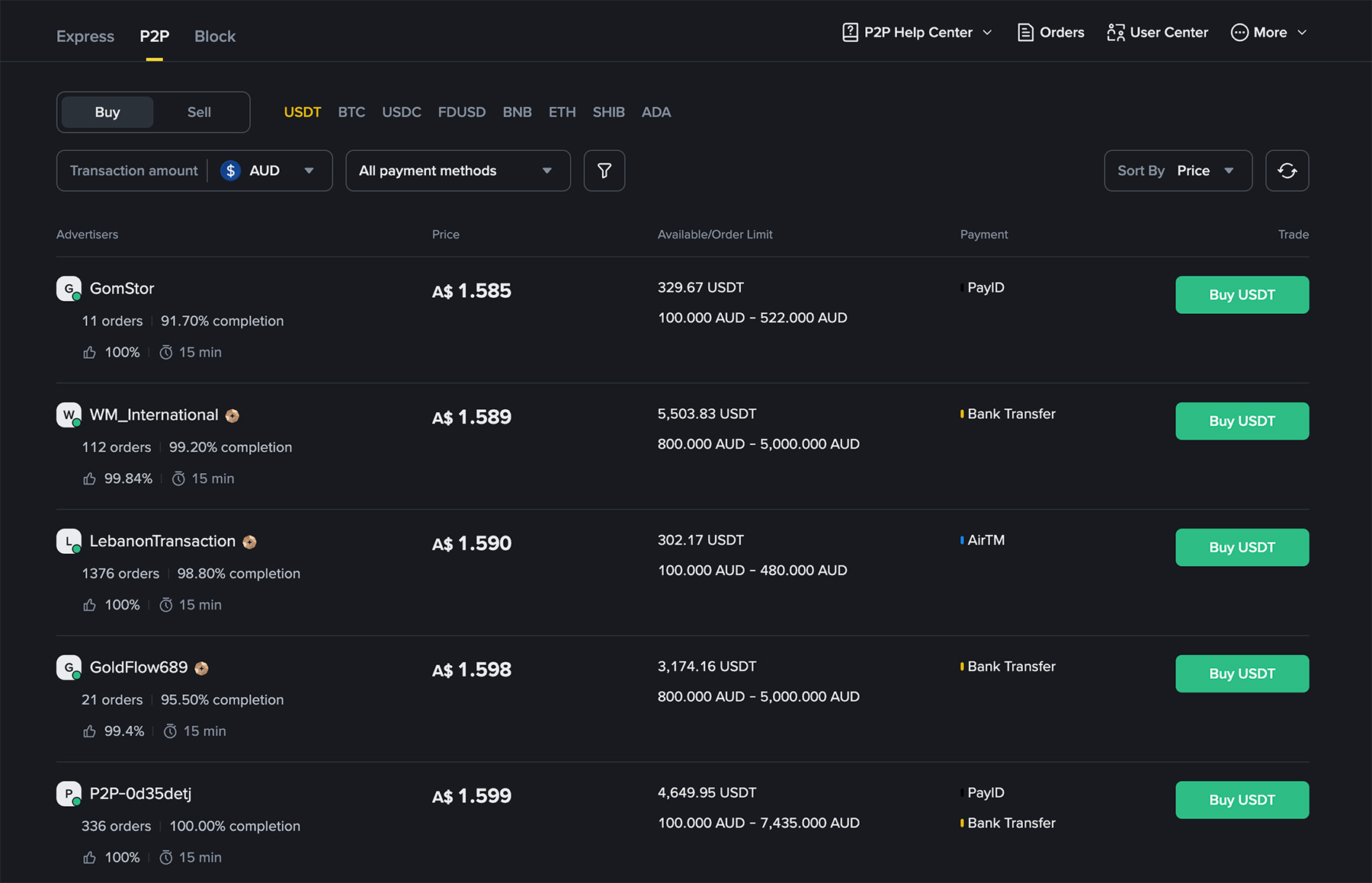Screen dimensions: 1372x883
Task: Switch to Sell mode
Action: click(199, 112)
